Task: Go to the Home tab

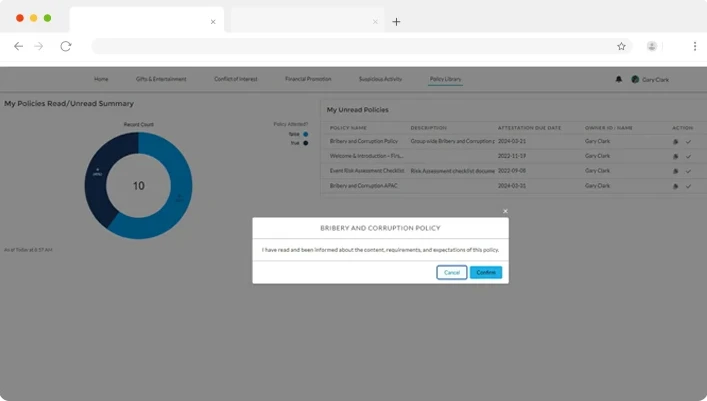Action: point(101,79)
